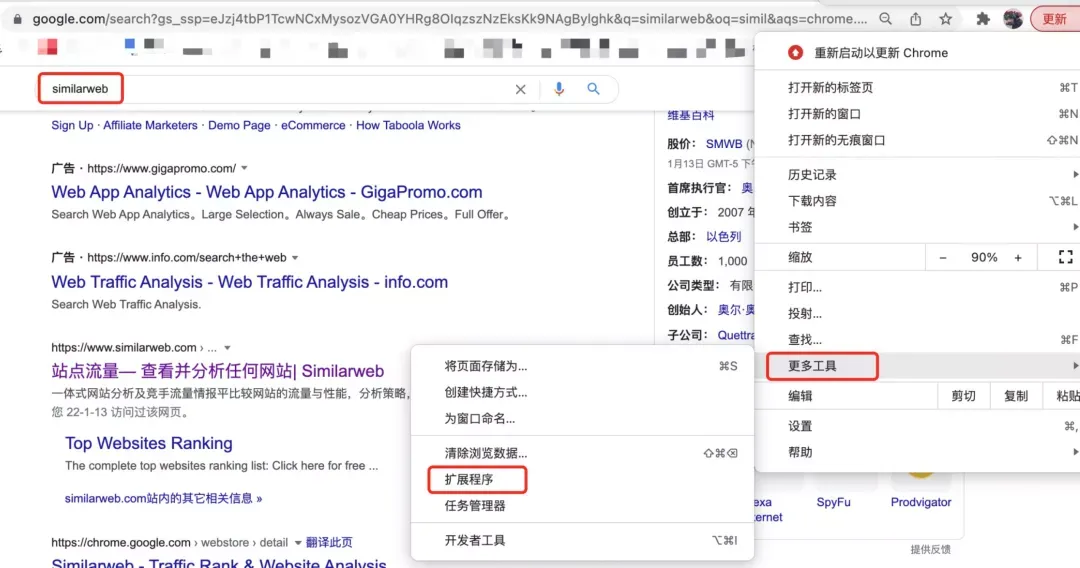Select 创建快捷方式... submenu item
This screenshot has height=568, width=1080.
click(x=583, y=392)
